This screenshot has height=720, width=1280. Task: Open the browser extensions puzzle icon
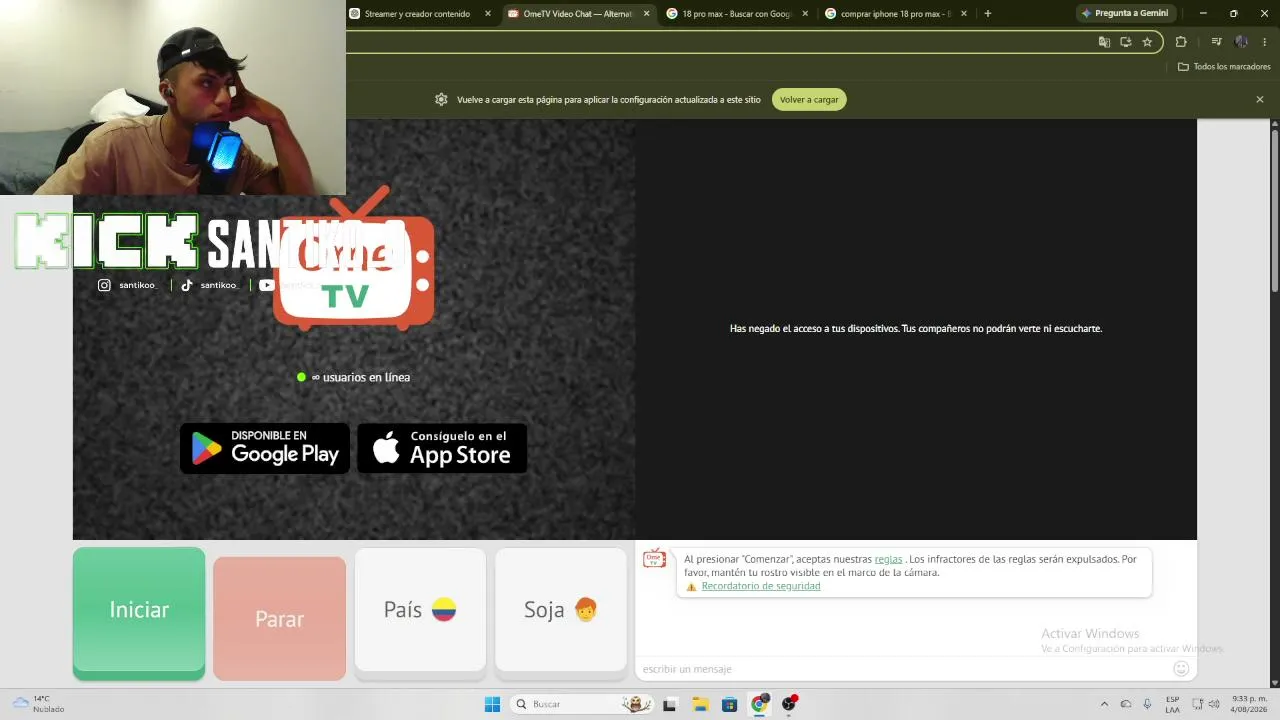[1181, 42]
